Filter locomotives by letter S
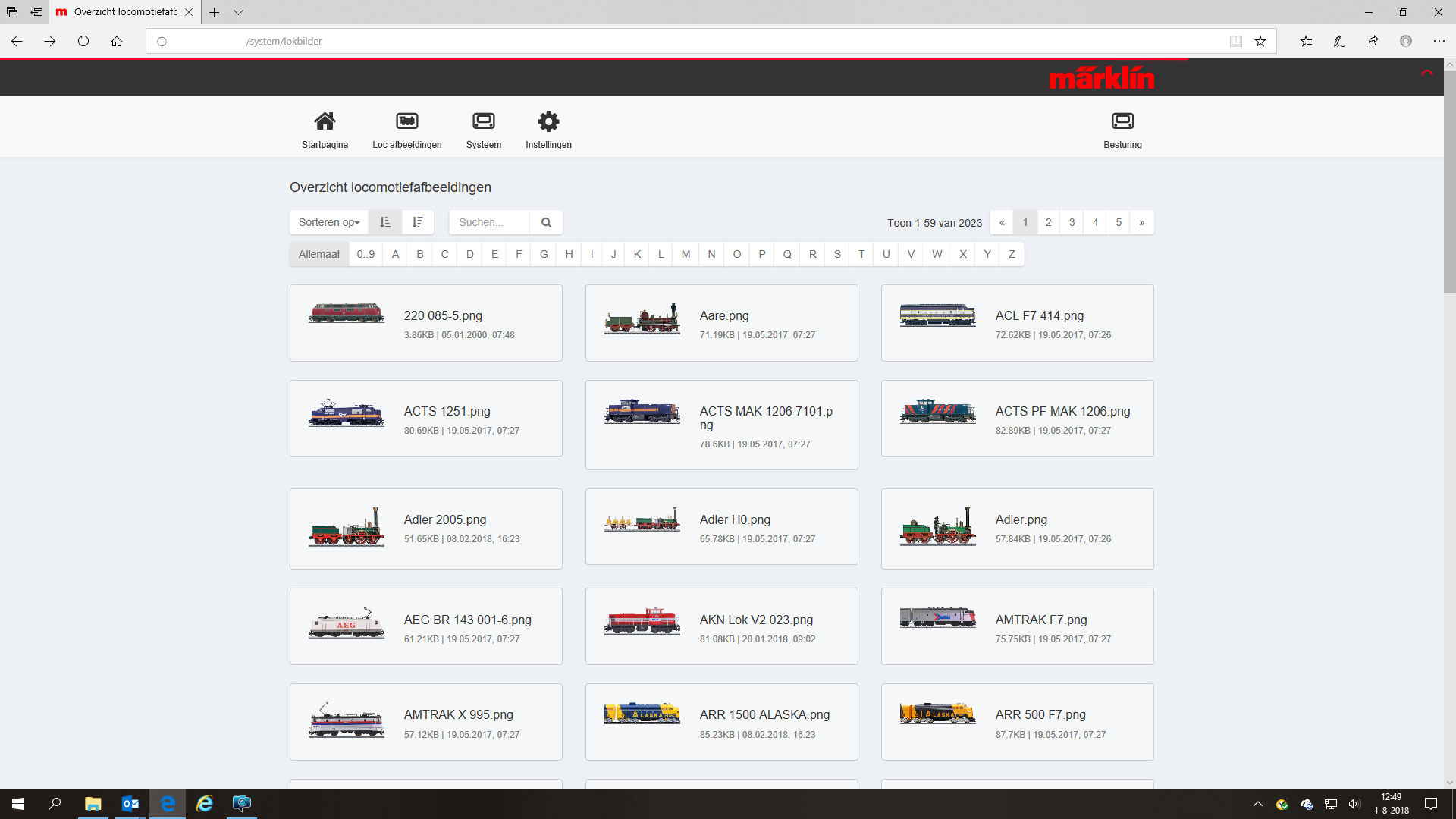The height and width of the screenshot is (819, 1456). [837, 254]
